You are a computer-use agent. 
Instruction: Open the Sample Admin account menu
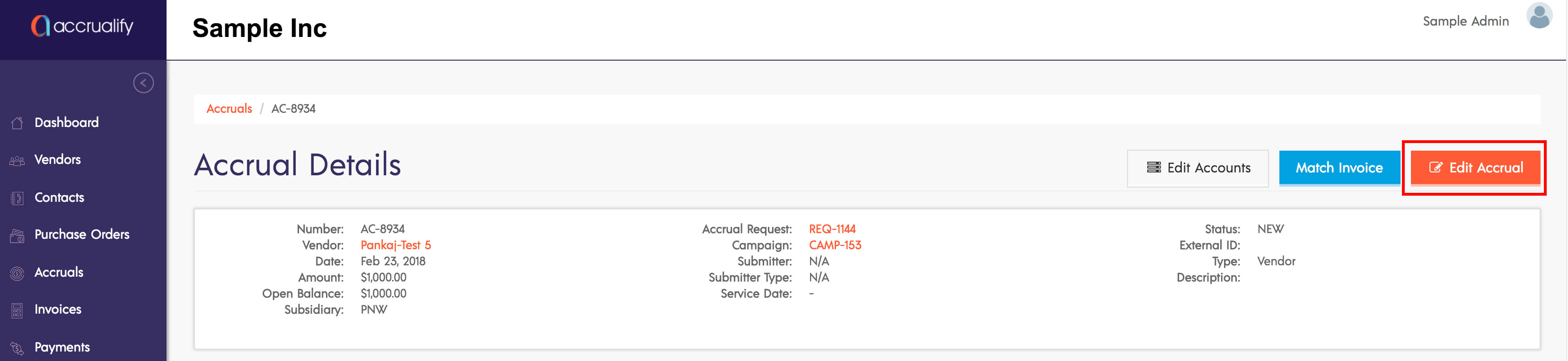(1465, 21)
